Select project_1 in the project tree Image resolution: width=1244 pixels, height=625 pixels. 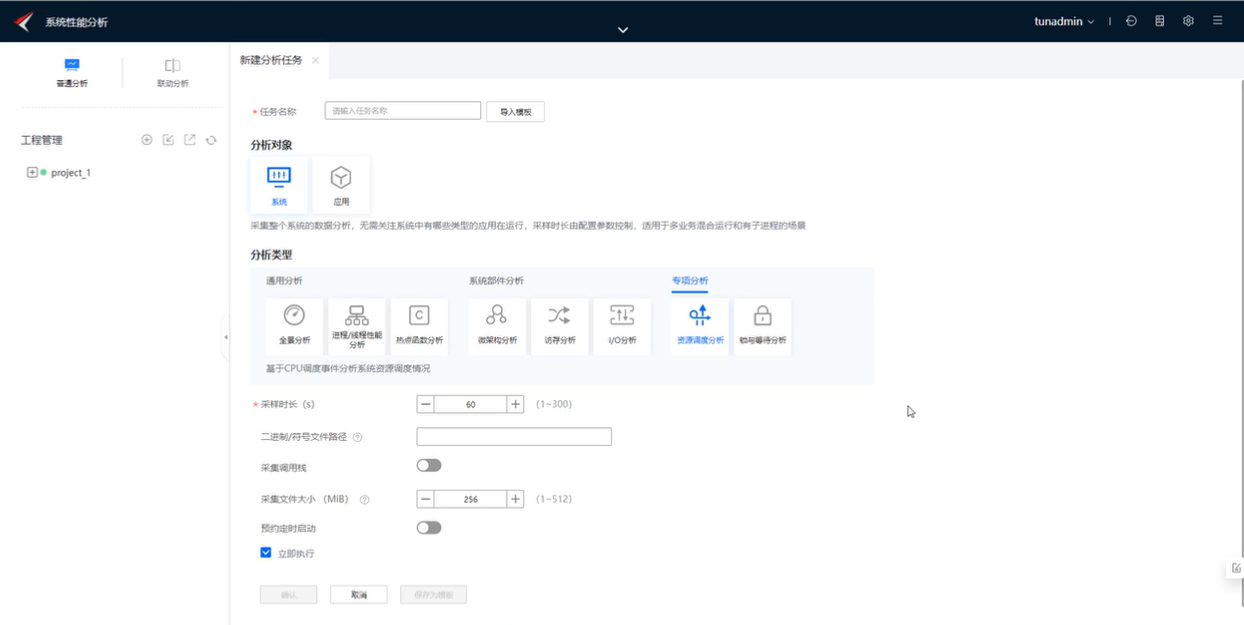pyautogui.click(x=71, y=172)
